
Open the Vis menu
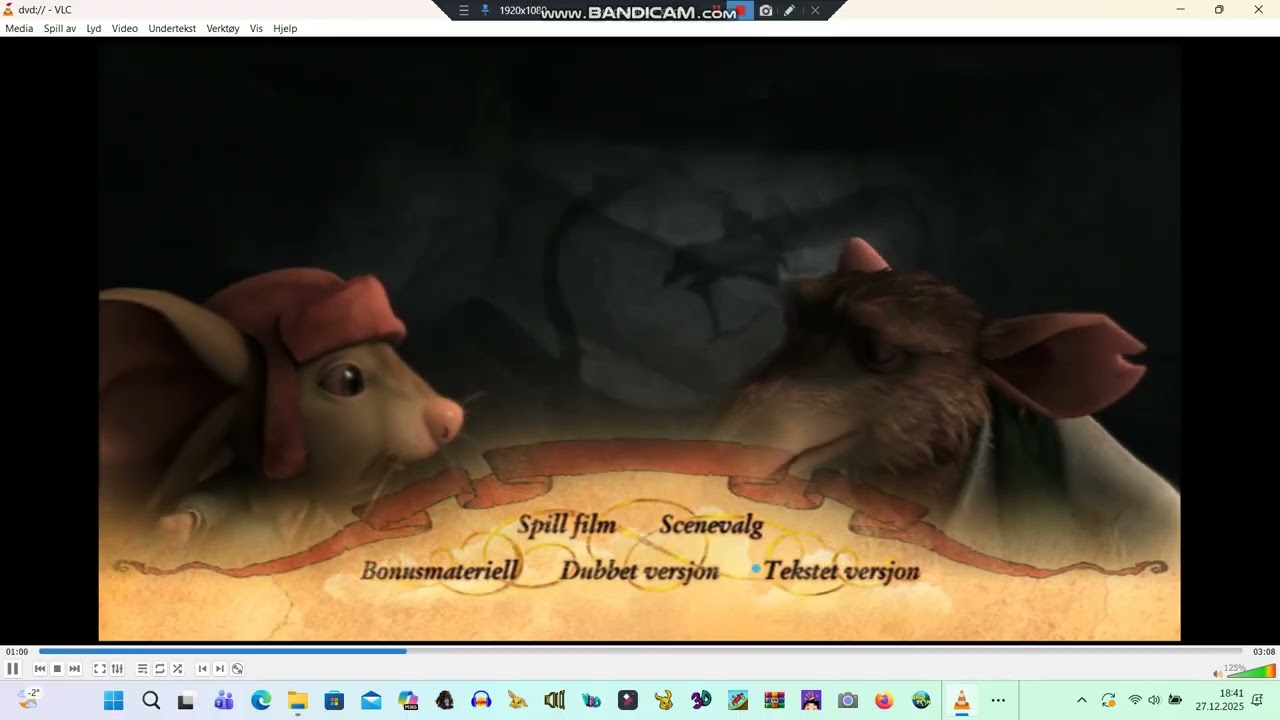pyautogui.click(x=256, y=28)
